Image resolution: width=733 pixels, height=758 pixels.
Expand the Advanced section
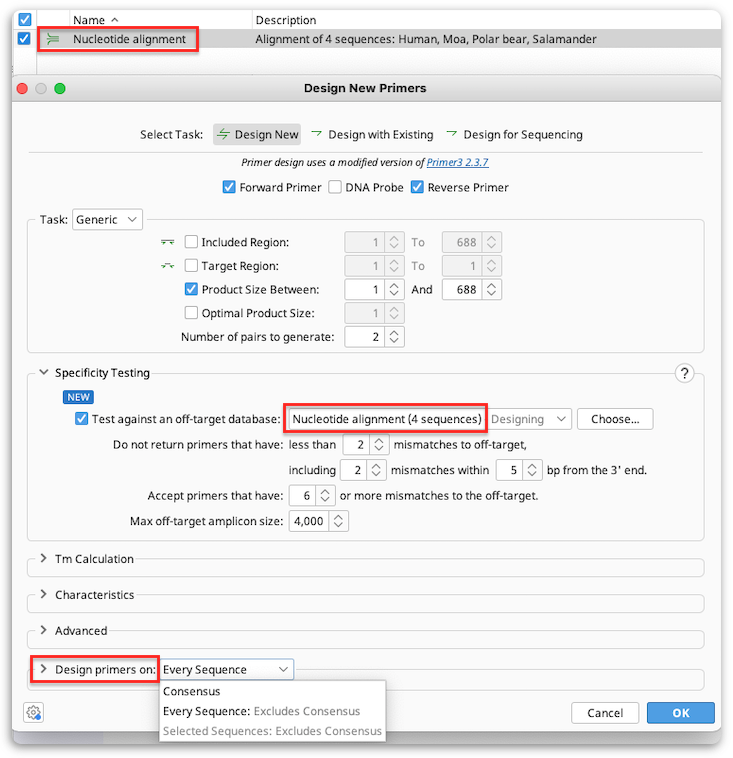click(x=44, y=630)
